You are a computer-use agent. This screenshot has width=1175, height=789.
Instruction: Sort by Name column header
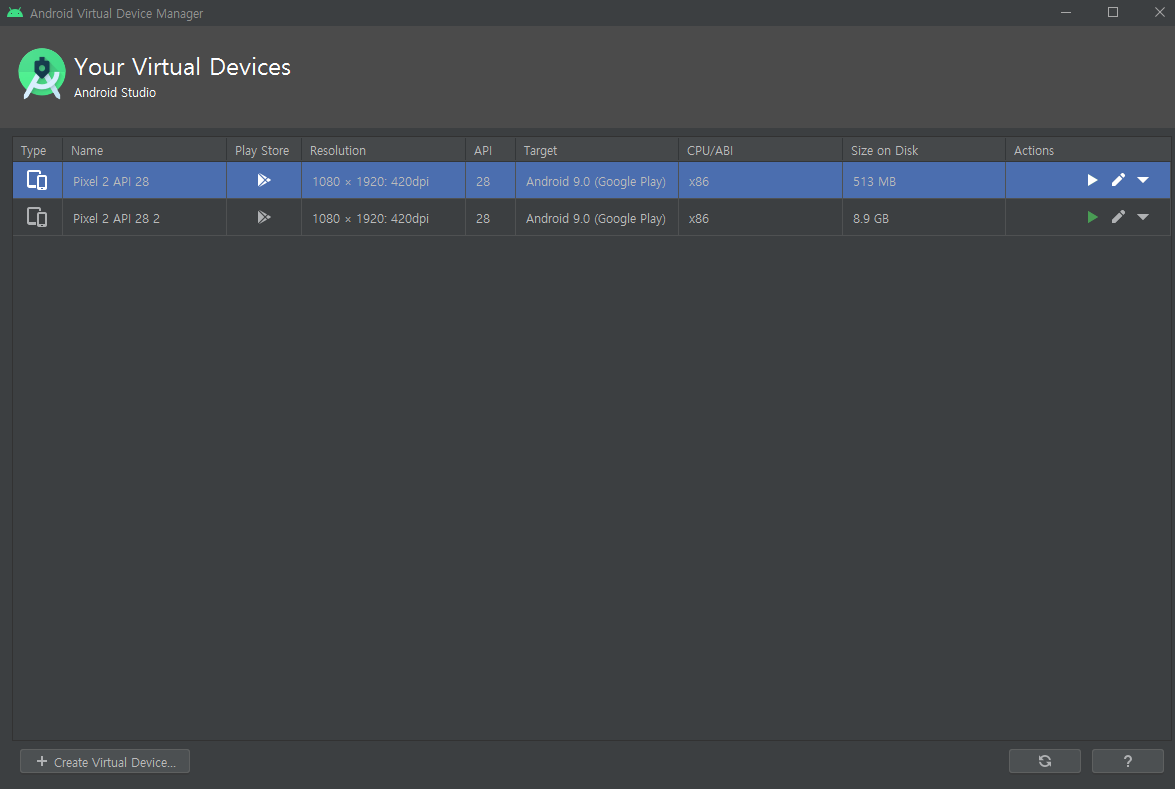144,150
